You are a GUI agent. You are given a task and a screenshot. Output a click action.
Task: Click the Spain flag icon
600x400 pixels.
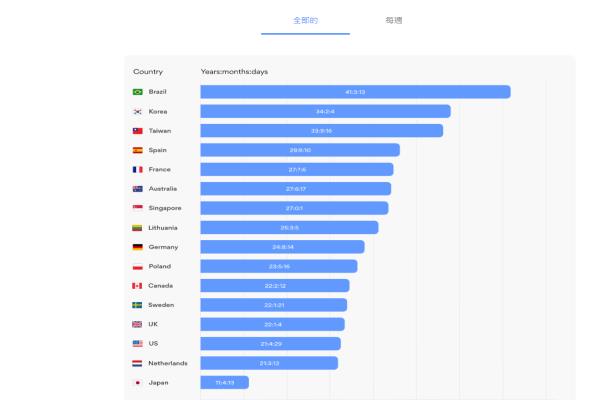(138, 150)
